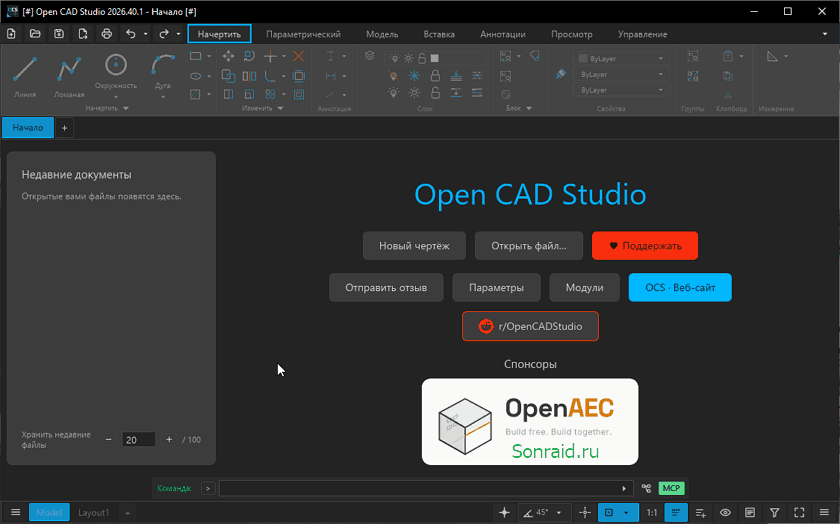Select the Rotate tool icon
The width and height of the screenshot is (840, 524).
[x=249, y=56]
